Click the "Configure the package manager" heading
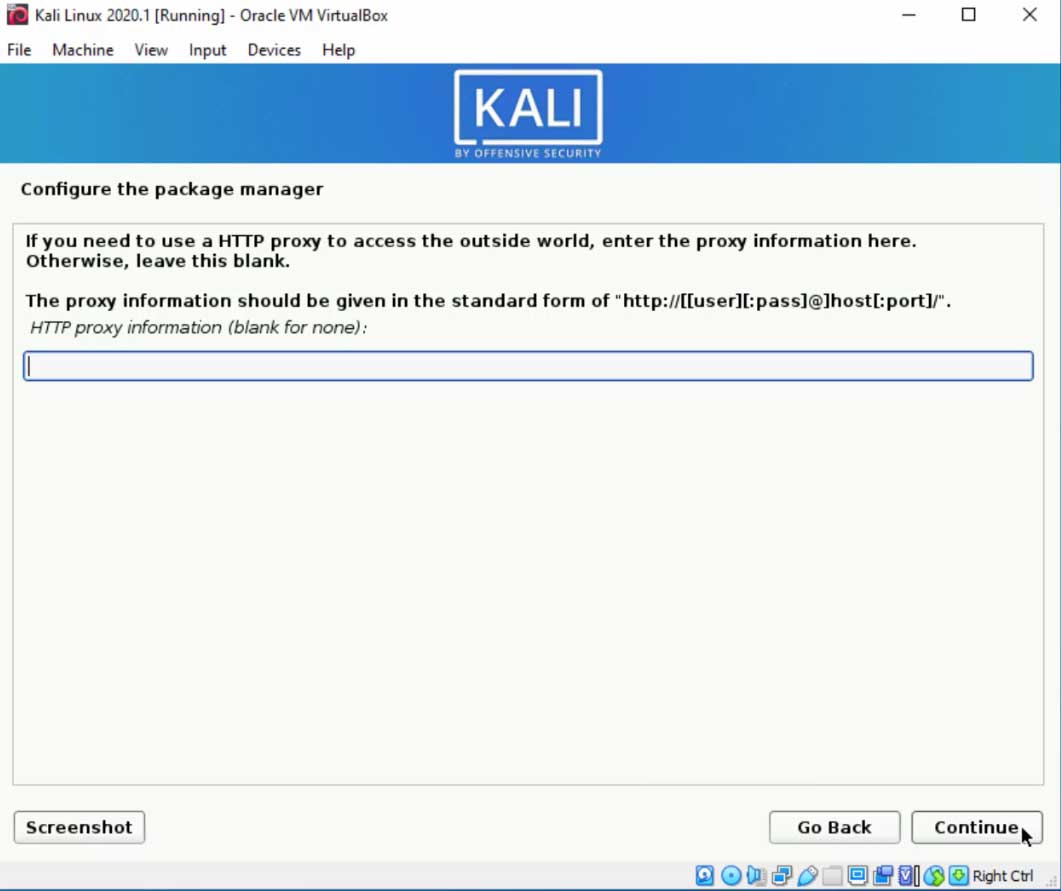This screenshot has height=891, width=1061. click(172, 189)
